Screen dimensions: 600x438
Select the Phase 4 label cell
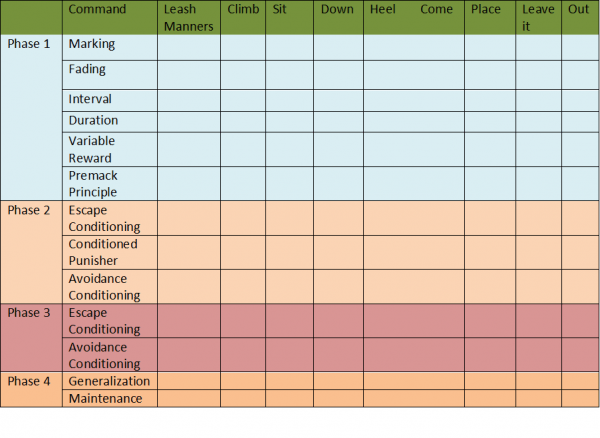pyautogui.click(x=29, y=381)
